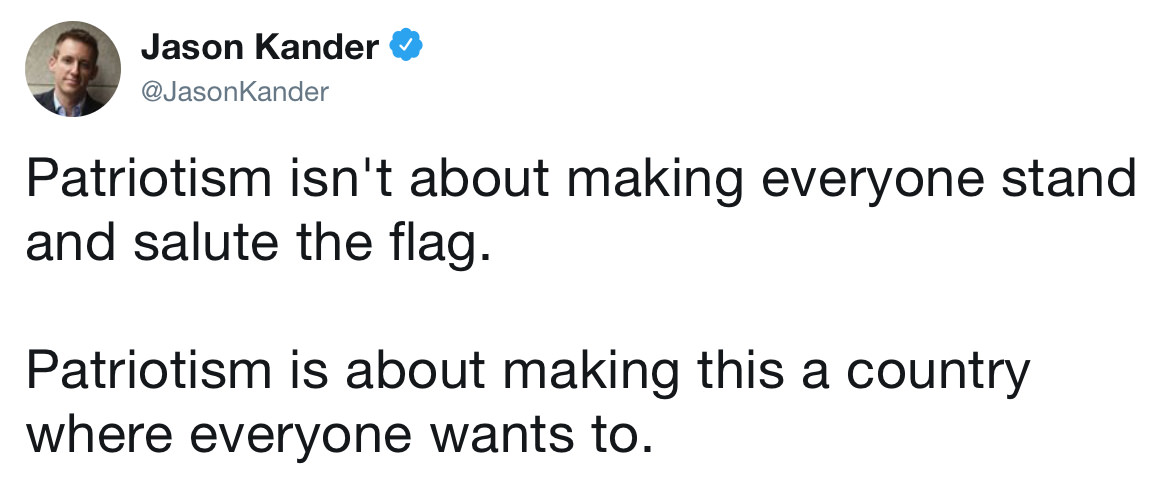Image resolution: width=1158 pixels, height=494 pixels.
Task: Click the word "where" in the last line
Action: click(100, 433)
